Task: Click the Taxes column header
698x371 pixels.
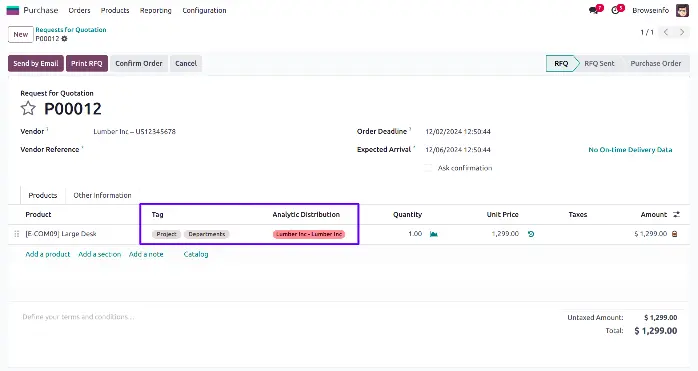Action: pos(578,214)
